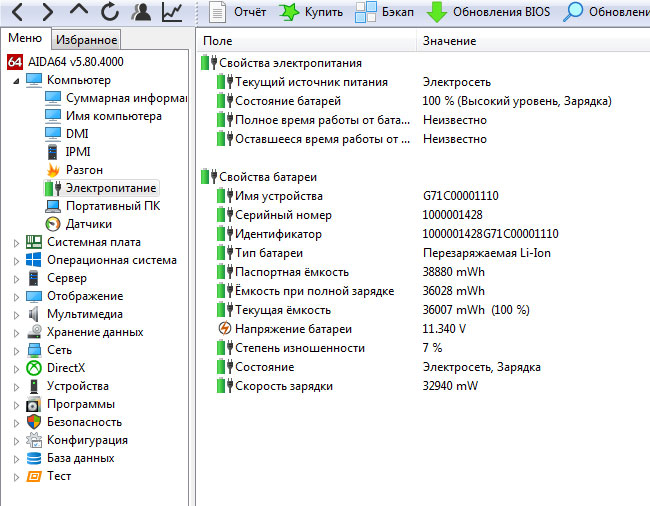This screenshot has width=650, height=506.
Task: Expand the Мультимедиа node
Action: pyautogui.click(x=16, y=315)
